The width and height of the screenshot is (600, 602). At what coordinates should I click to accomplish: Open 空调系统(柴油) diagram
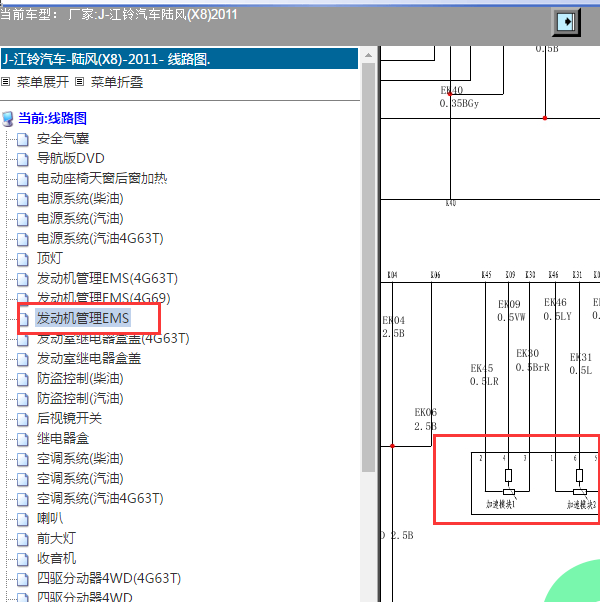click(80, 458)
